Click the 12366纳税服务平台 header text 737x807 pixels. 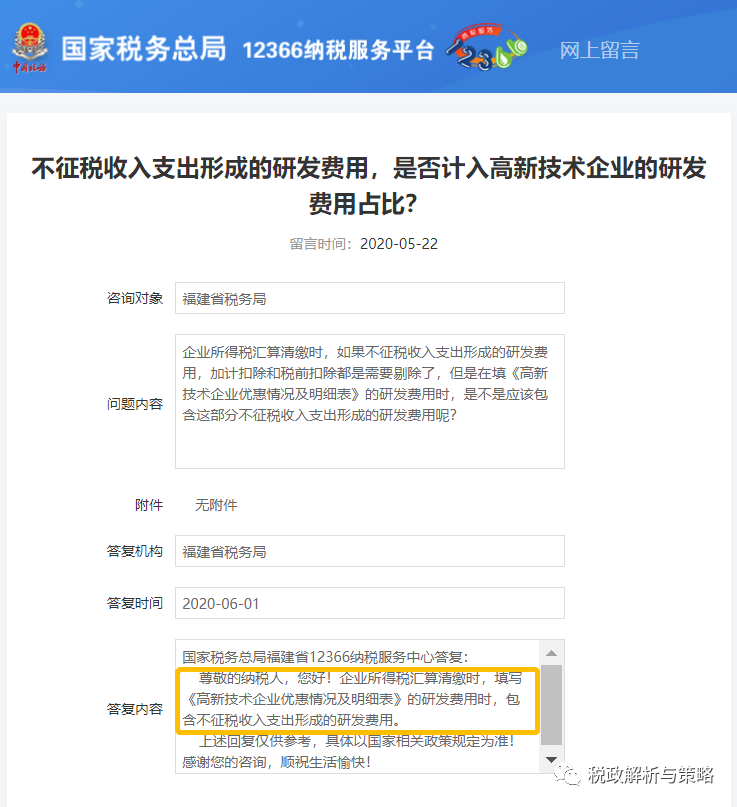(338, 50)
